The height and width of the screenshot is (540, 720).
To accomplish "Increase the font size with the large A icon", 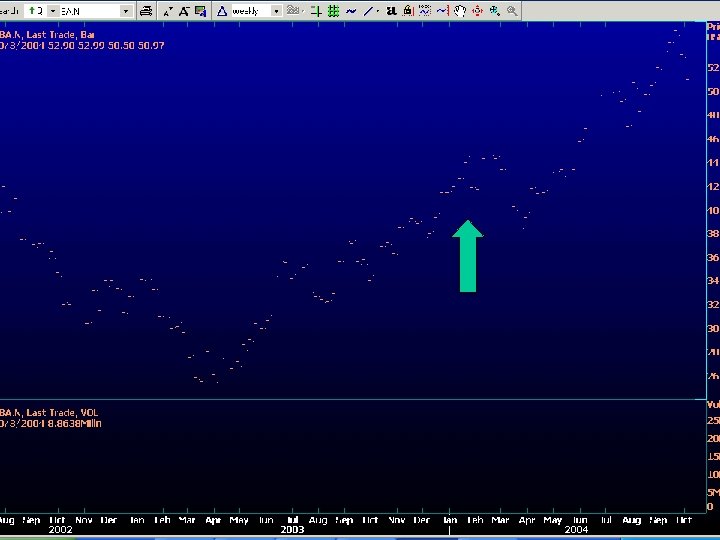I will pyautogui.click(x=184, y=11).
